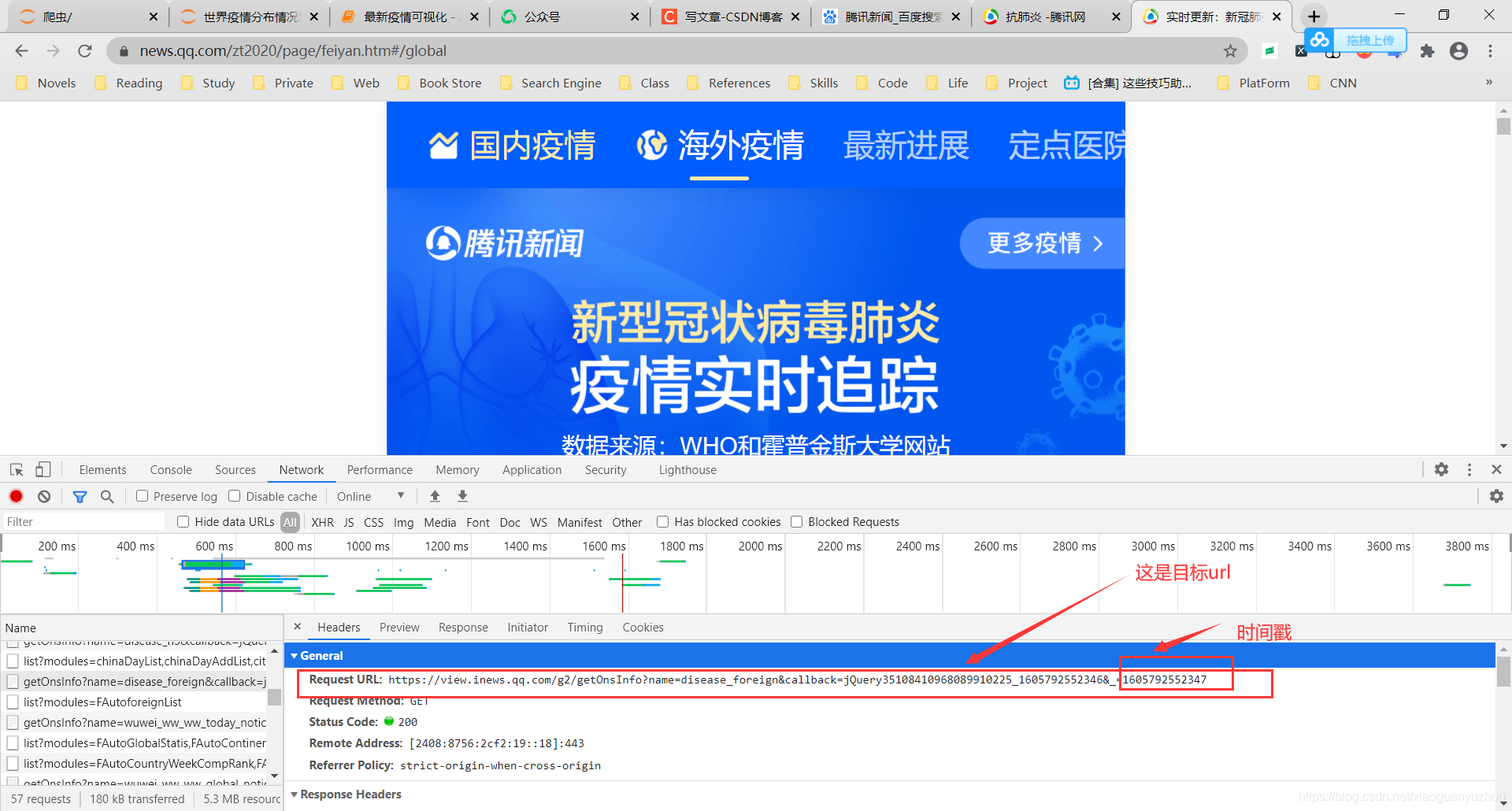Filter requests by XHR type

322,521
